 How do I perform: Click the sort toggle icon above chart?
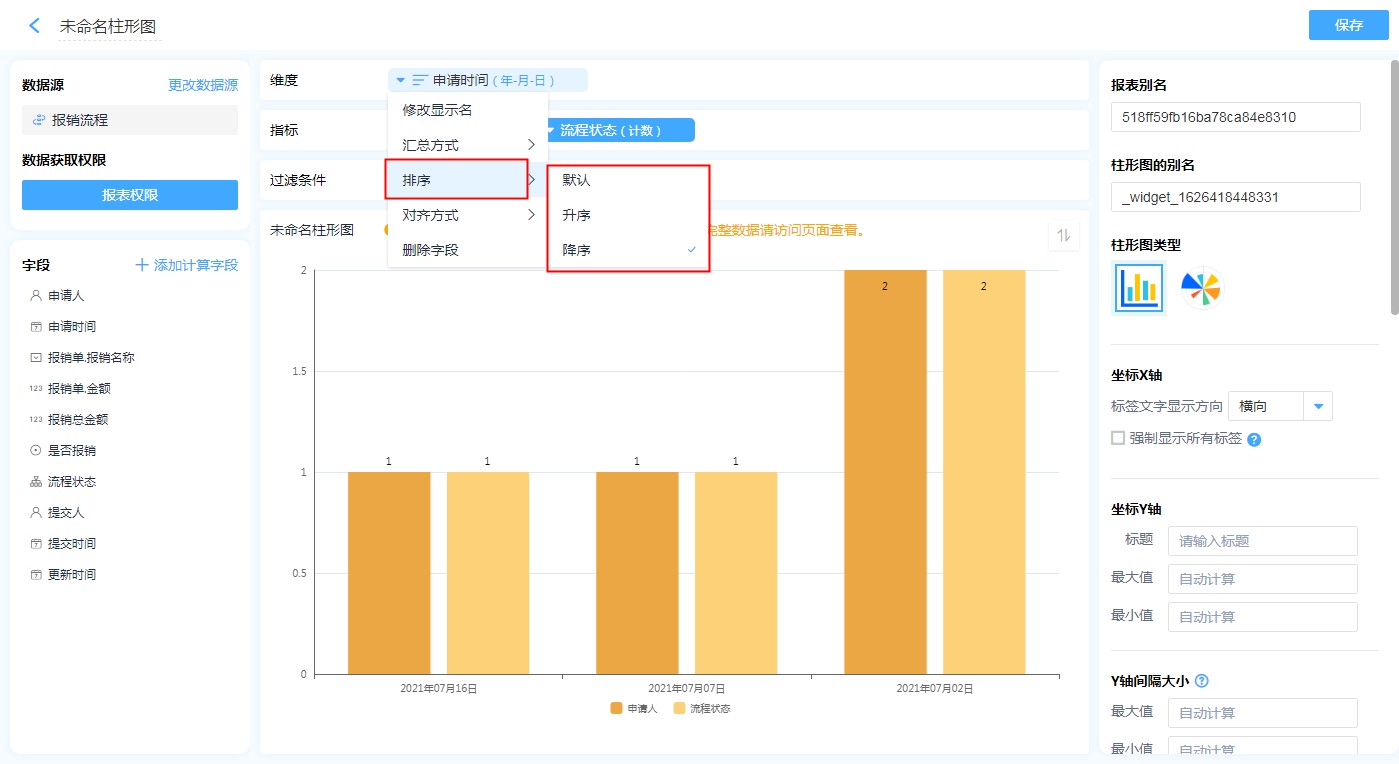pyautogui.click(x=1064, y=235)
